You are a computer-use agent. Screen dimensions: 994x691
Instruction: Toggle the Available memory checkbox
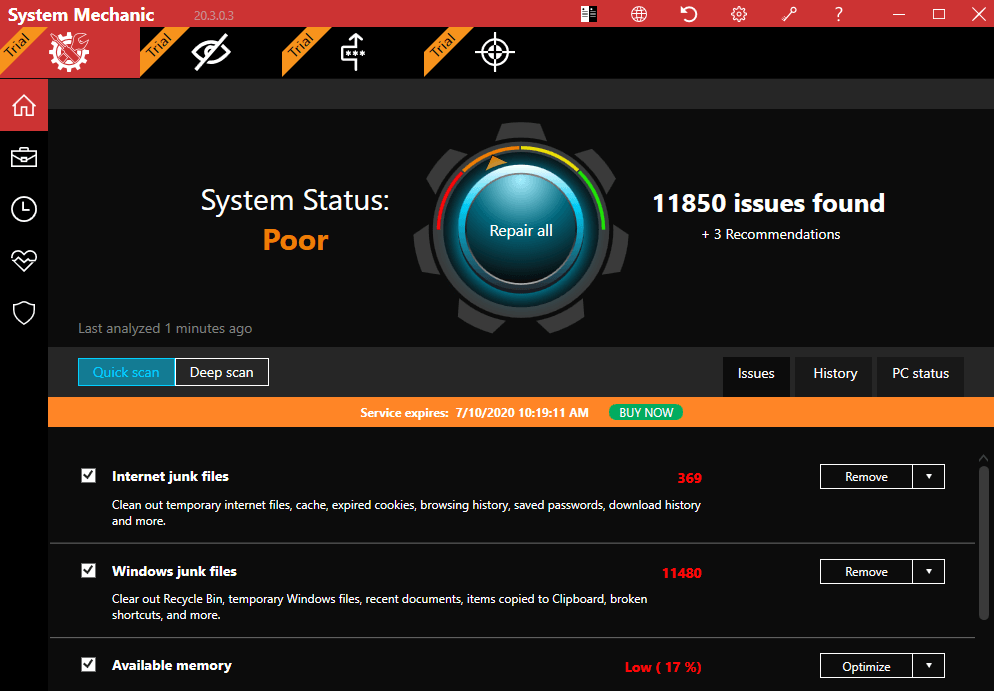[89, 665]
